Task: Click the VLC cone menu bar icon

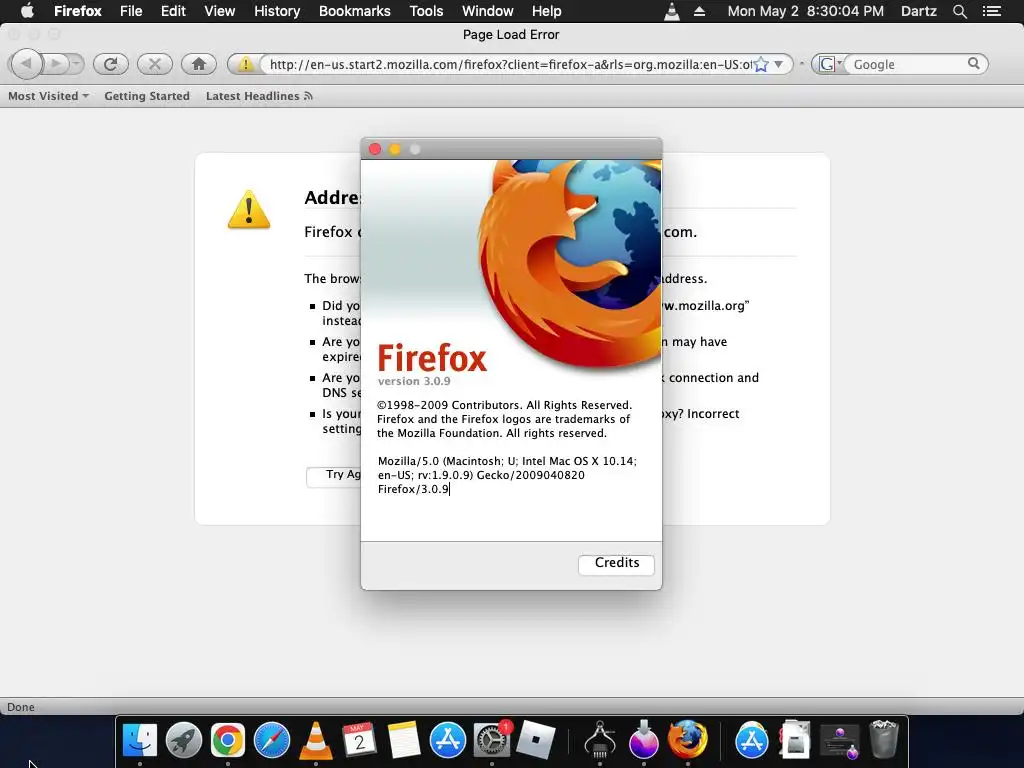Action: (x=671, y=11)
